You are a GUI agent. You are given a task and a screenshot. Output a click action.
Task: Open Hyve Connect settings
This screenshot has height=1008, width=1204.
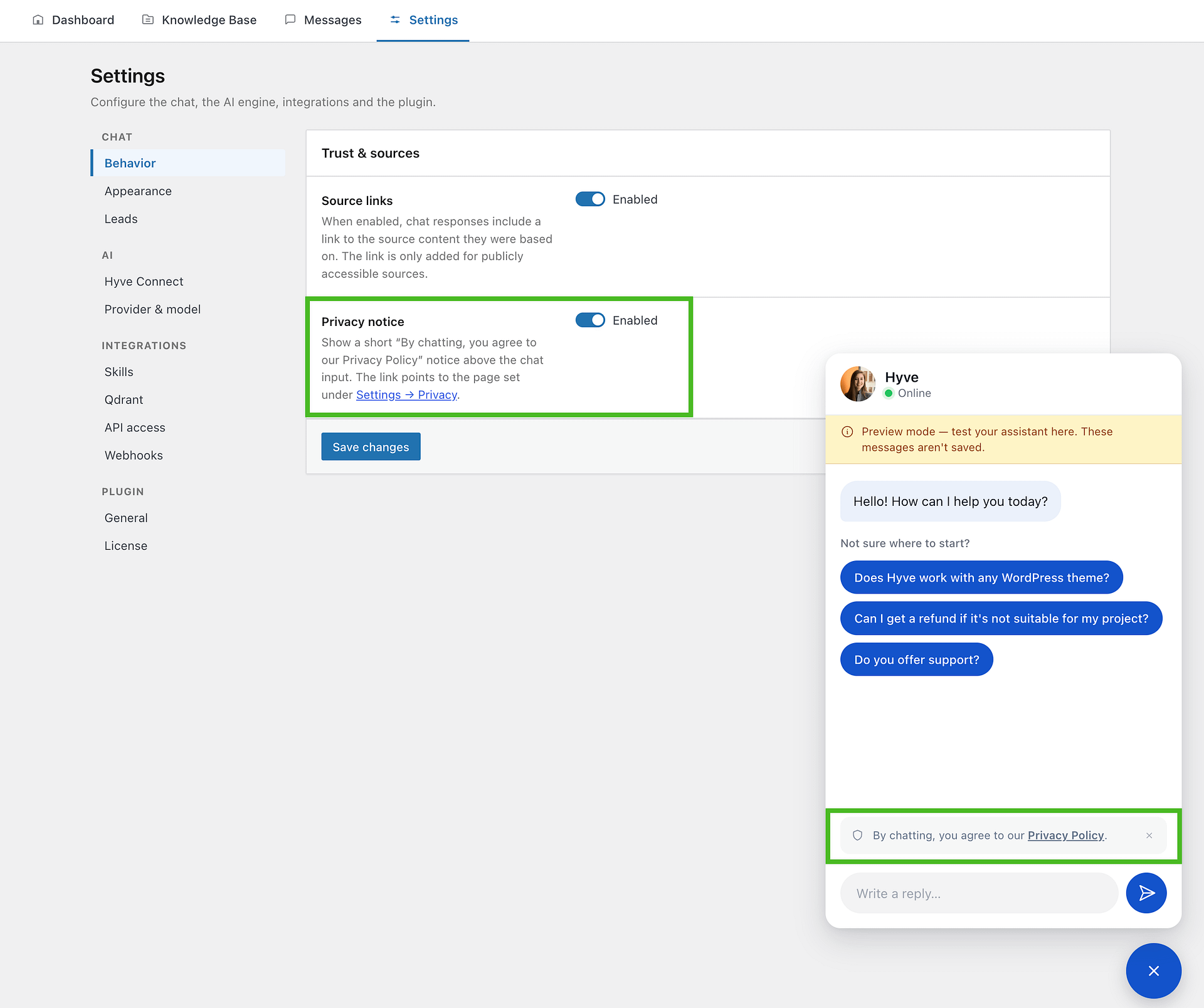[144, 281]
